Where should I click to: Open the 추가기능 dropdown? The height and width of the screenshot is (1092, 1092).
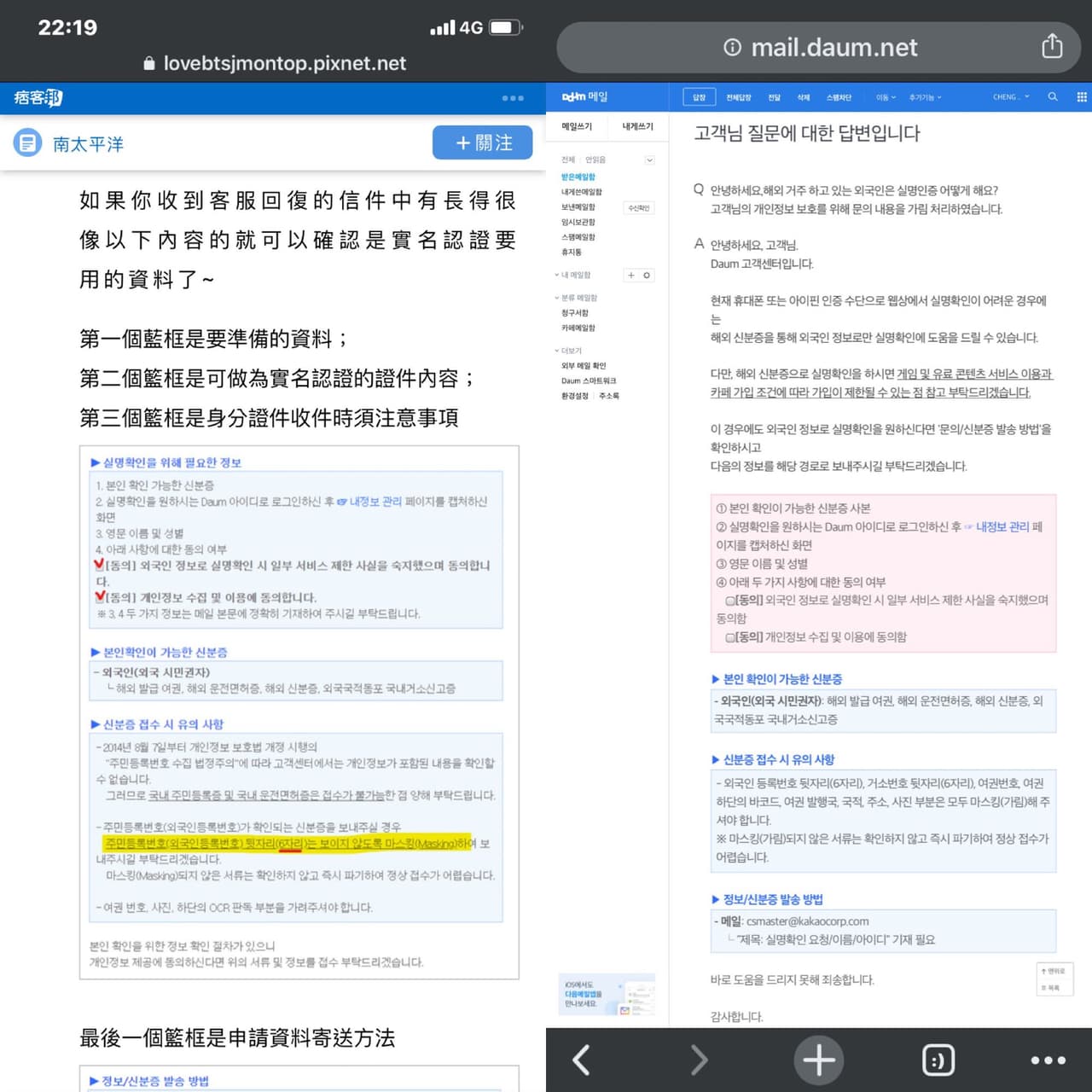pyautogui.click(x=925, y=97)
